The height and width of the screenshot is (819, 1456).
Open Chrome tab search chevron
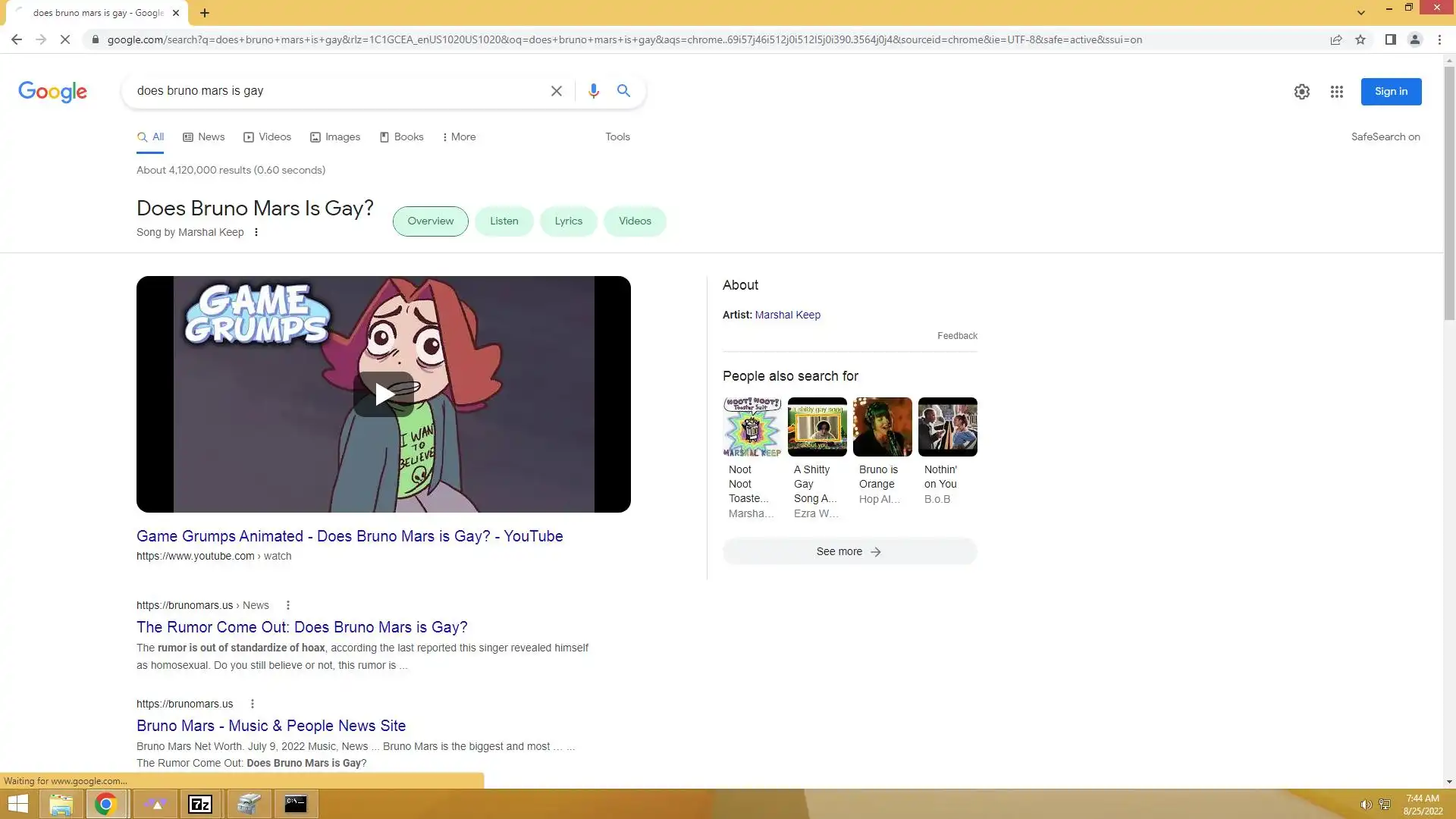[x=1360, y=12]
